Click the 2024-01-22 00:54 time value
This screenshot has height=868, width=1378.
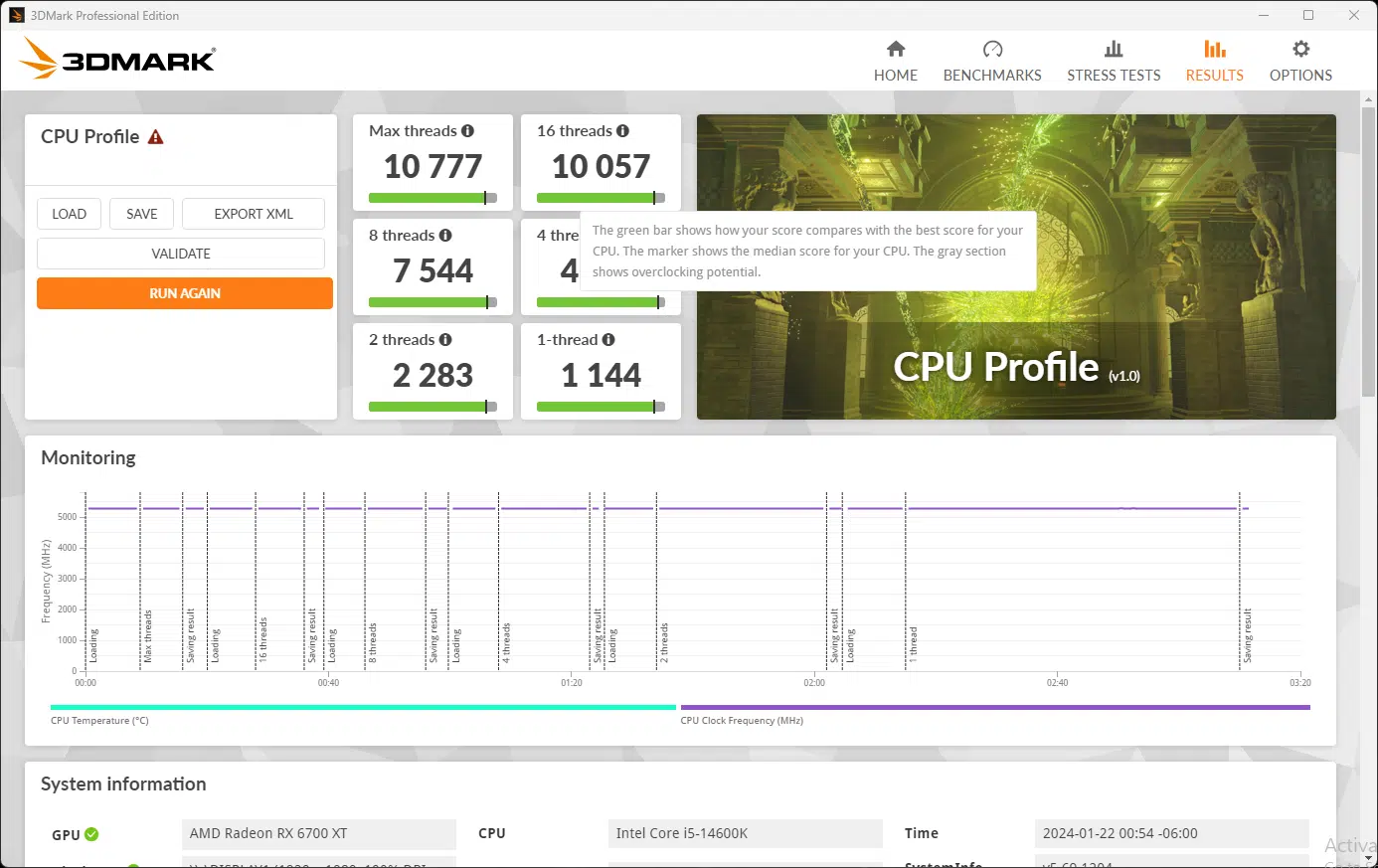click(1172, 833)
